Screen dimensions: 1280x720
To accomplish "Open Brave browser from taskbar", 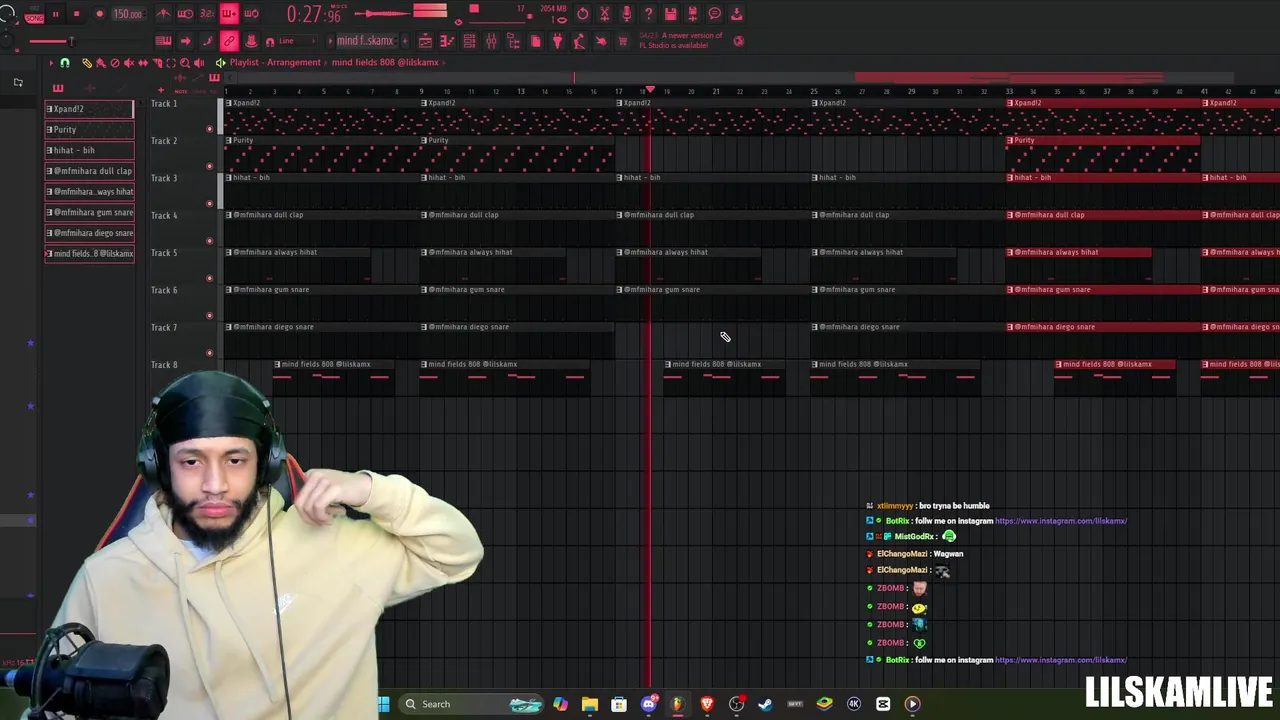I will click(707, 704).
